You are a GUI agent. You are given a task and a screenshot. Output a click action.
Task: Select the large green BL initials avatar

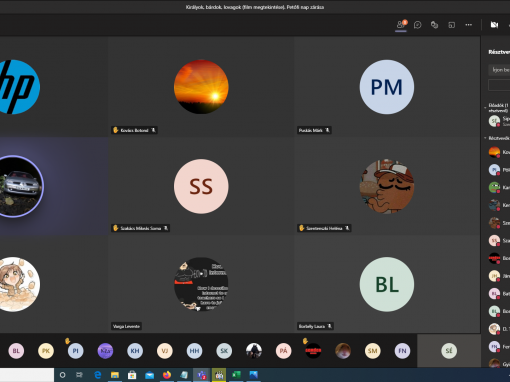[x=387, y=284]
